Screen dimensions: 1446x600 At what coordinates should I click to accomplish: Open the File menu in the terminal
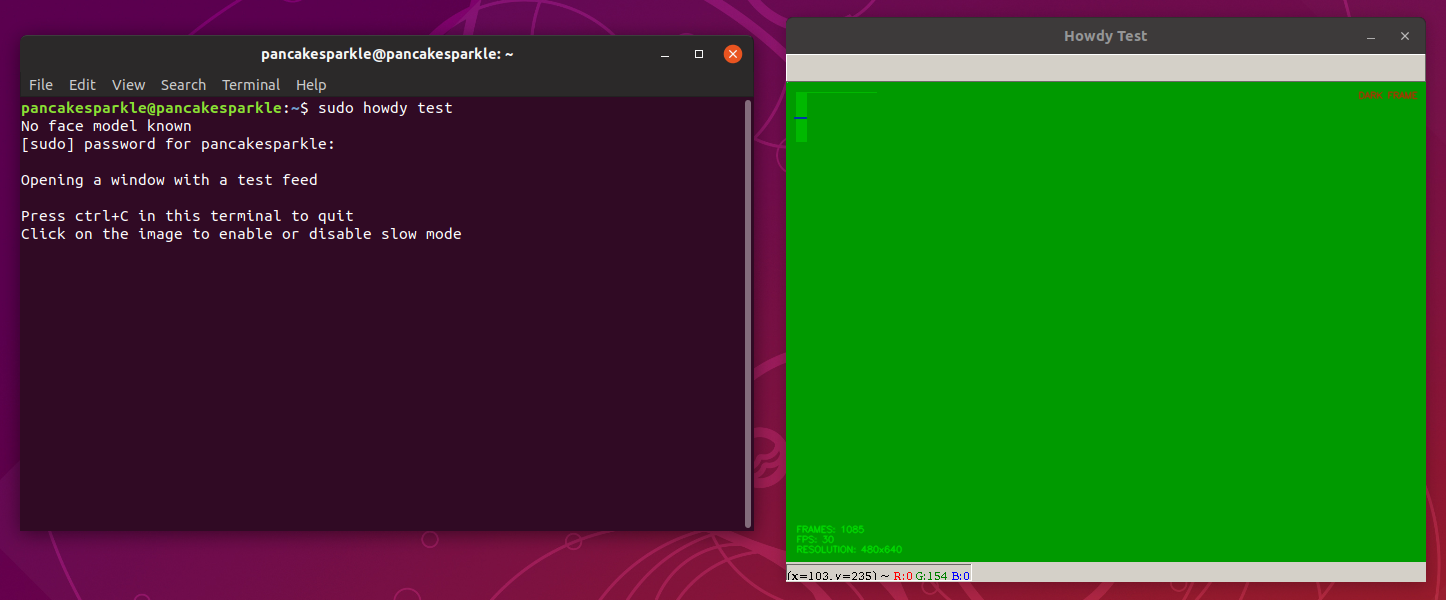click(41, 85)
